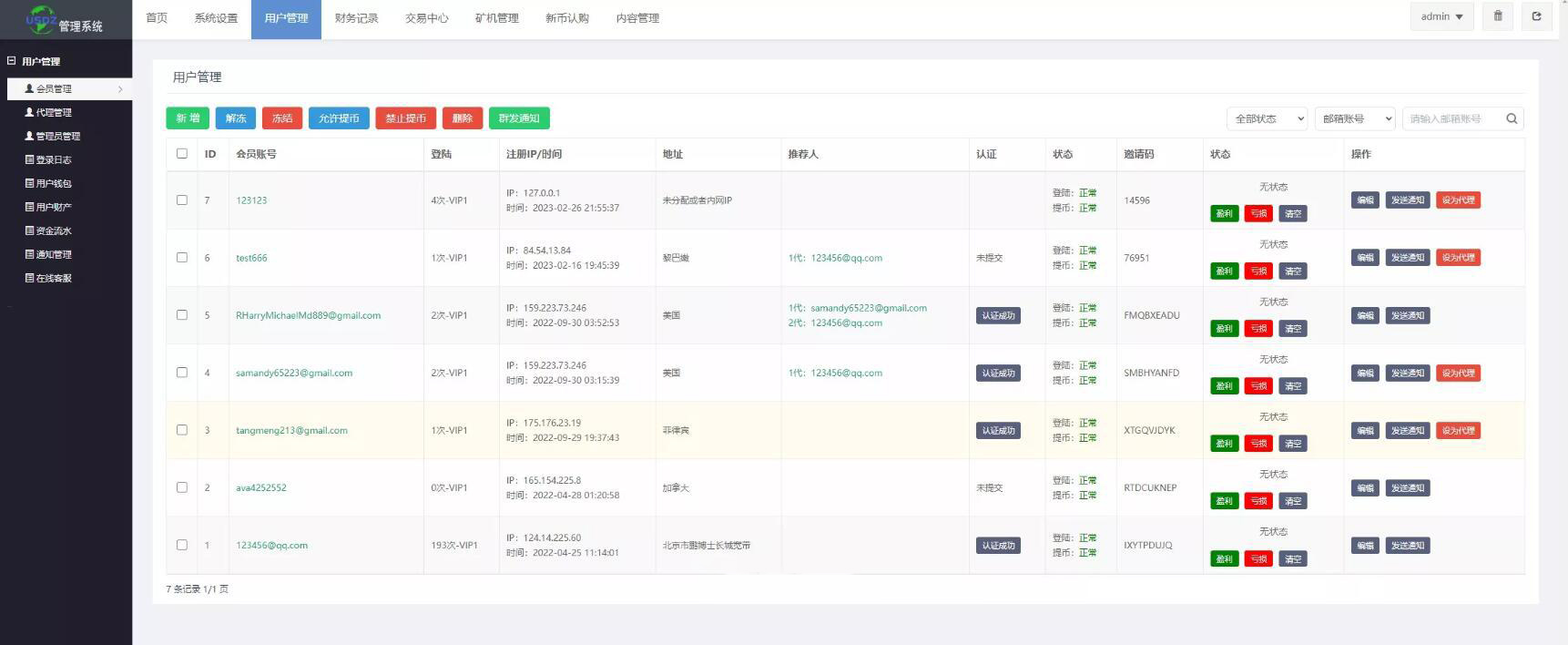The width and height of the screenshot is (1568, 645).
Task: Click the logout arrow icon top right
Action: point(1537,16)
